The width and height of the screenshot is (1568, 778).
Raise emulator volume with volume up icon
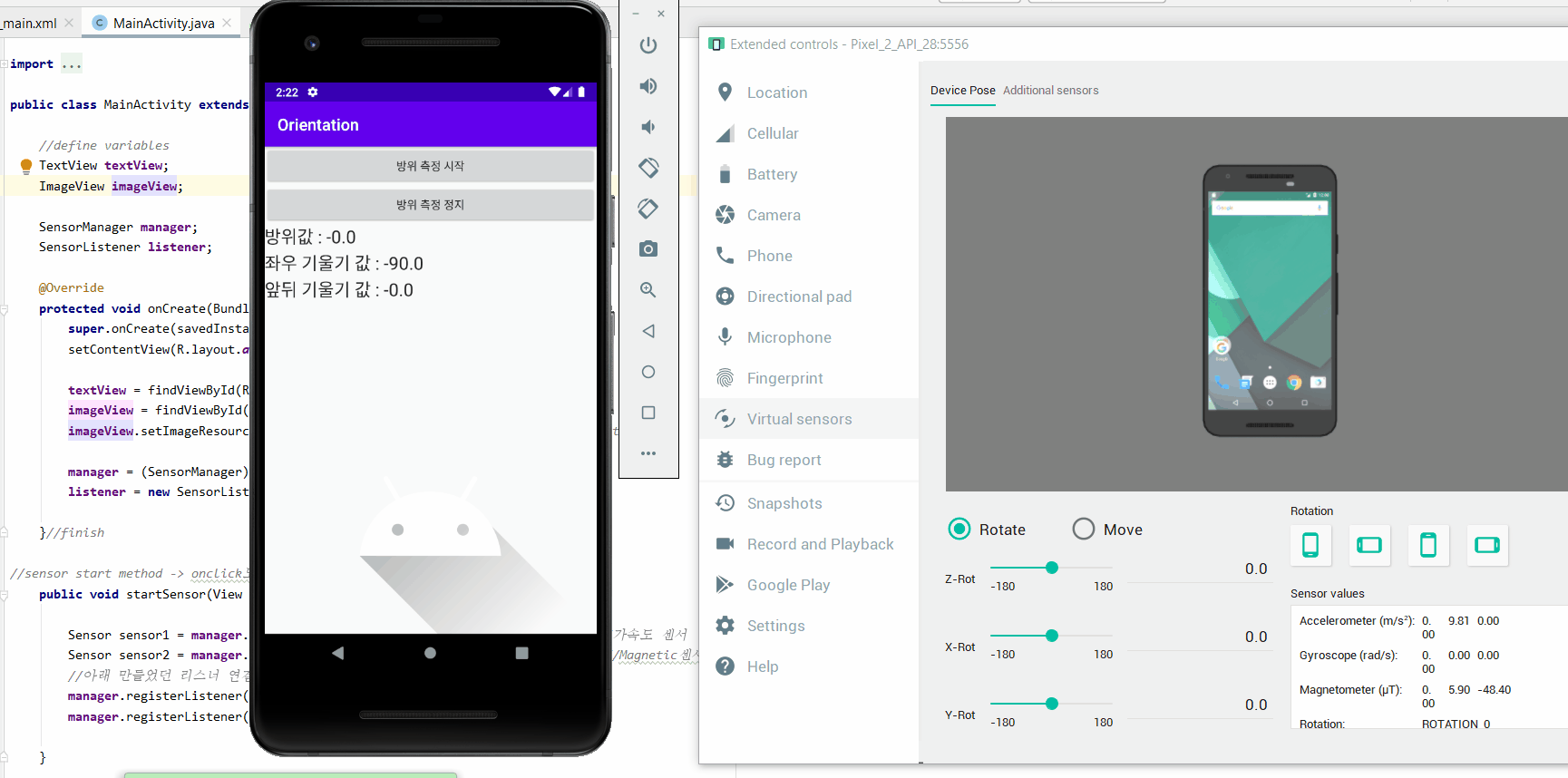pyautogui.click(x=648, y=86)
